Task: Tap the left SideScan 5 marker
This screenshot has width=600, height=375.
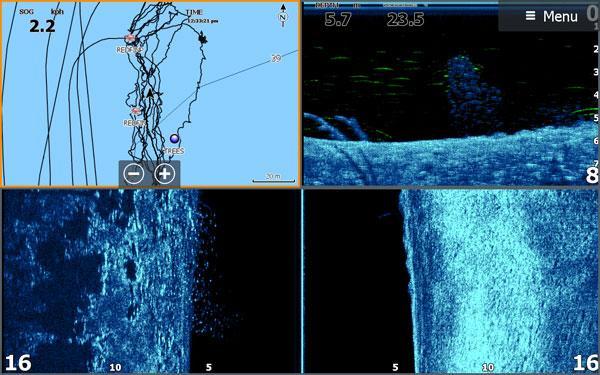Action: click(209, 367)
